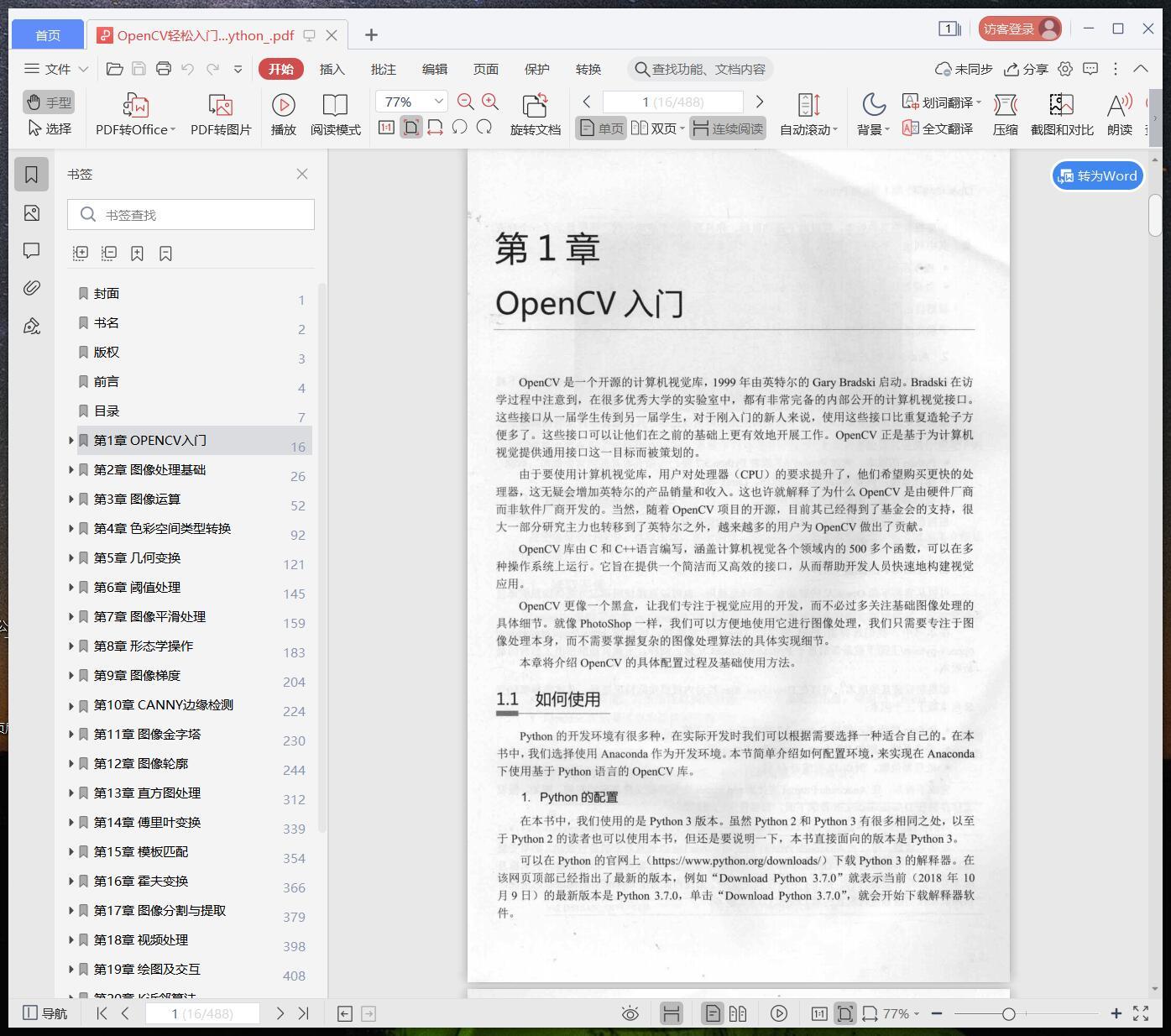The width and height of the screenshot is (1171, 1036).
Task: Print the document
Action: click(x=164, y=69)
